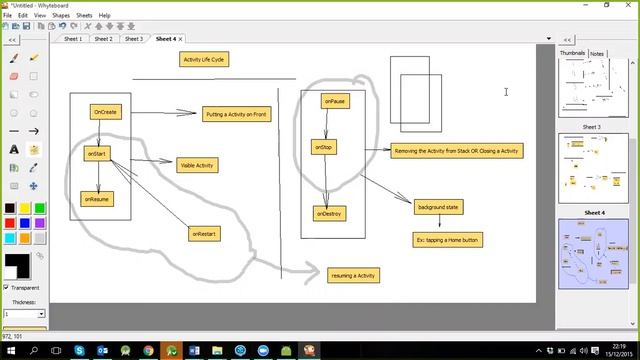Open the Edit menu
The width and height of the screenshot is (640, 360).
point(23,16)
